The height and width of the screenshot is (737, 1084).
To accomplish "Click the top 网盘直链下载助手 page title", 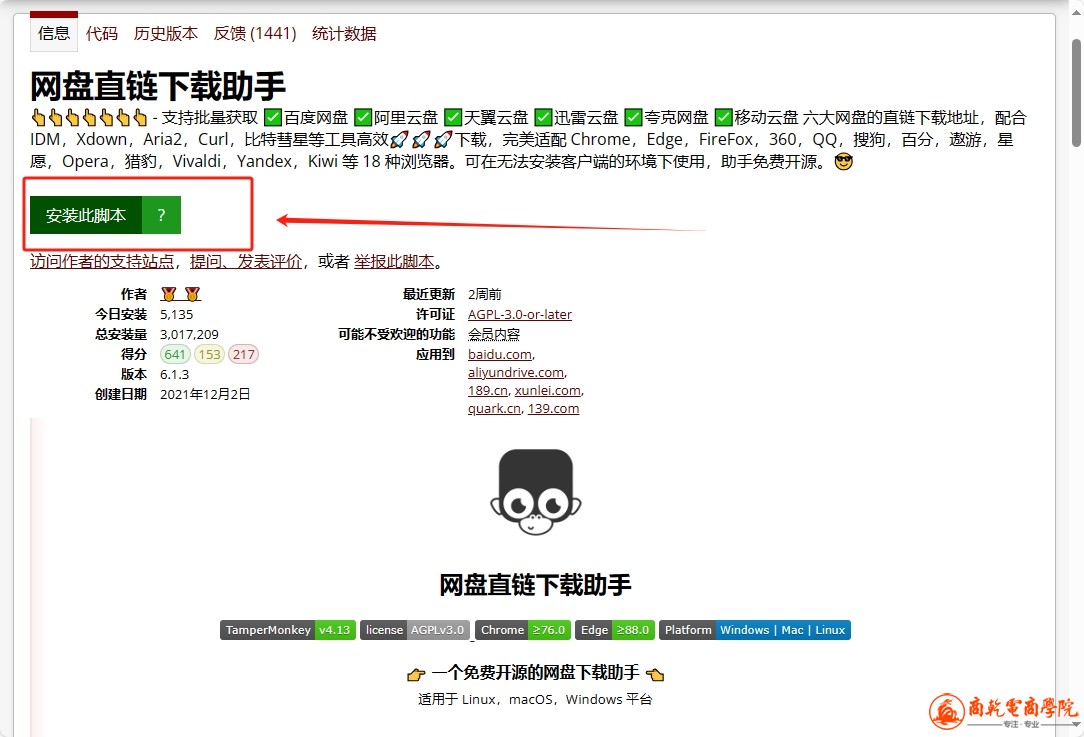I will [x=158, y=86].
